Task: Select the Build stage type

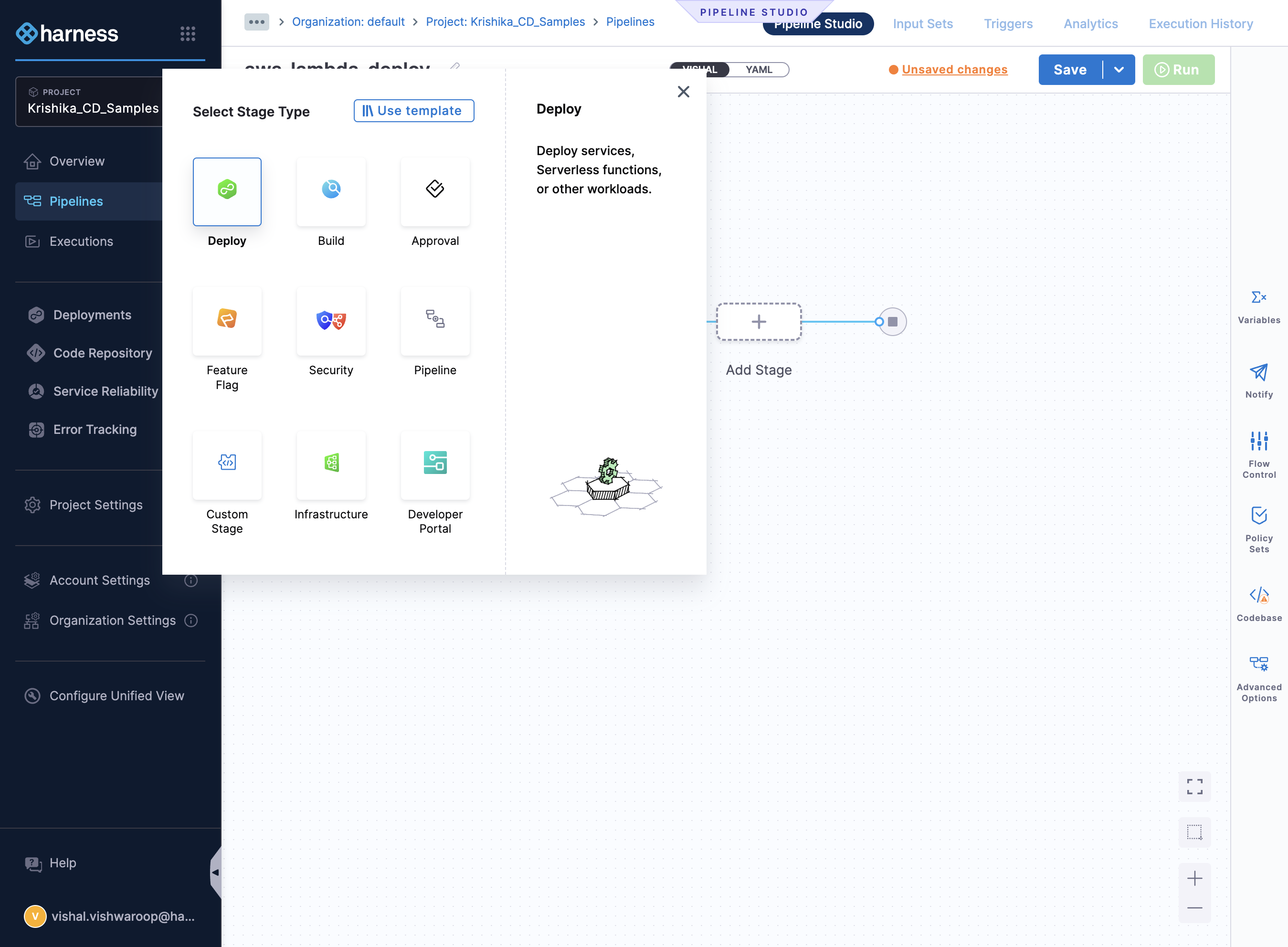Action: coord(331,191)
